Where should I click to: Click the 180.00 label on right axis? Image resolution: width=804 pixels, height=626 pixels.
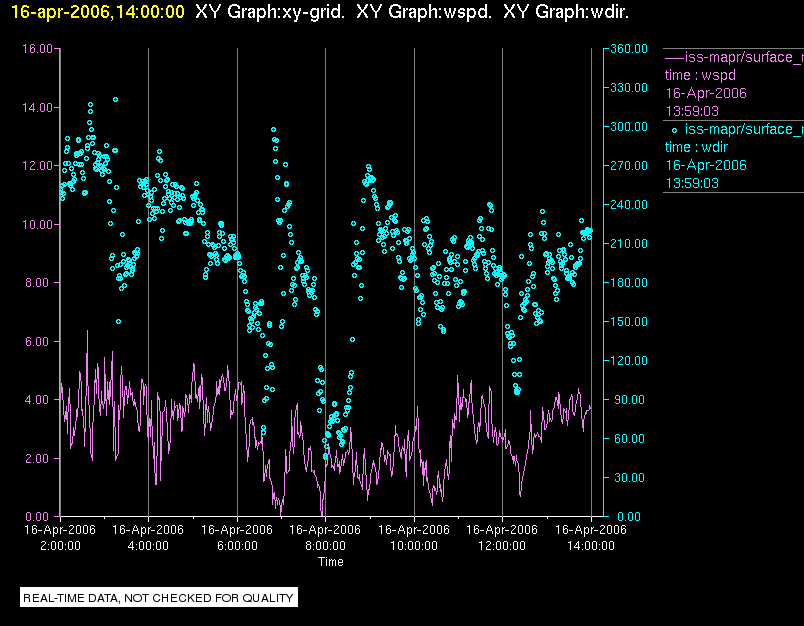[629, 282]
